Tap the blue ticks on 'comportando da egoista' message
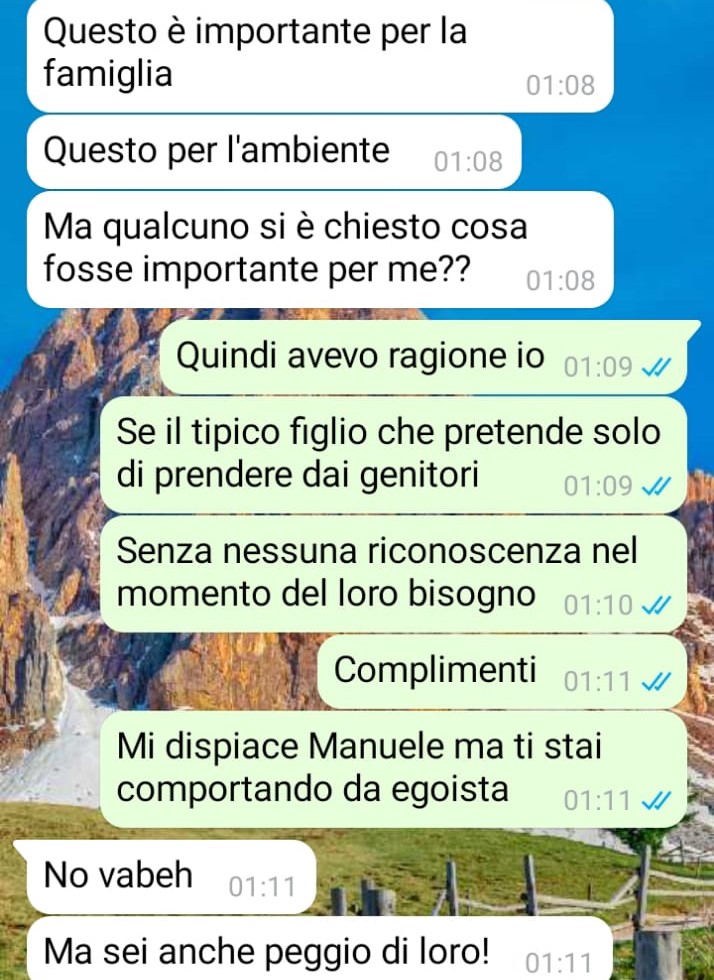 pos(656,800)
